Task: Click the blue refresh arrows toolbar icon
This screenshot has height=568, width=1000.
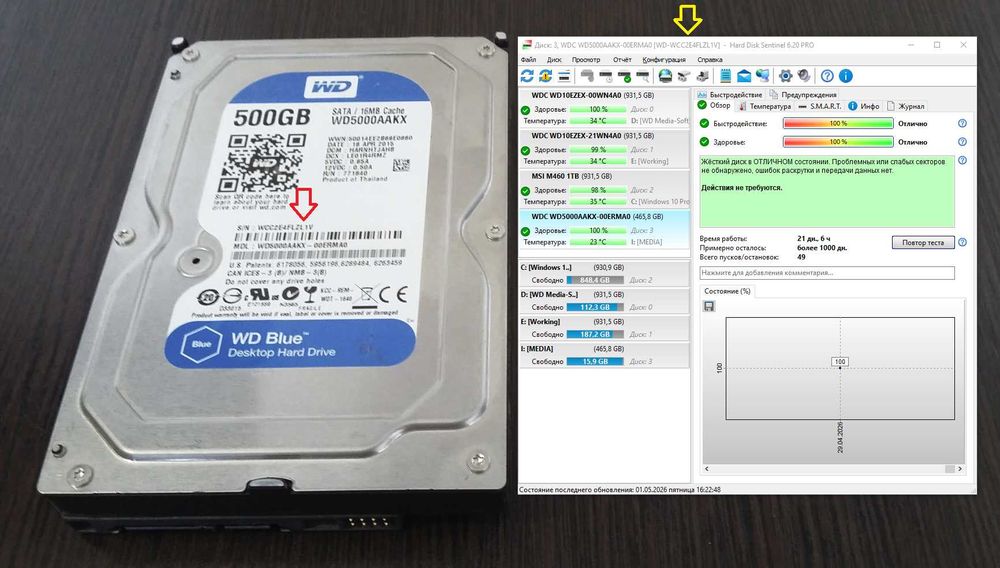Action: 527,76
